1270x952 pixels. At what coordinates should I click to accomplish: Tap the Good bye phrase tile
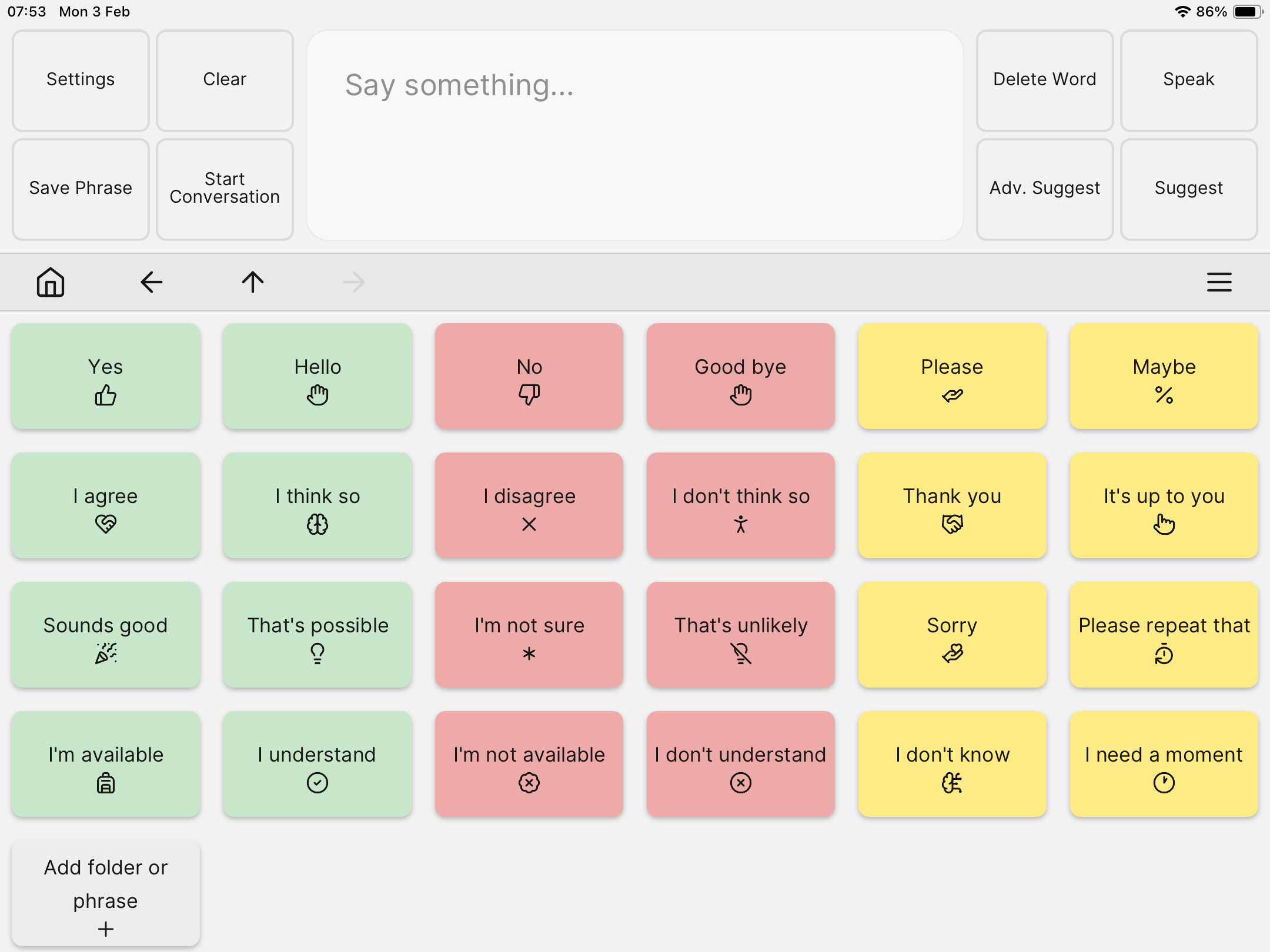click(x=741, y=376)
